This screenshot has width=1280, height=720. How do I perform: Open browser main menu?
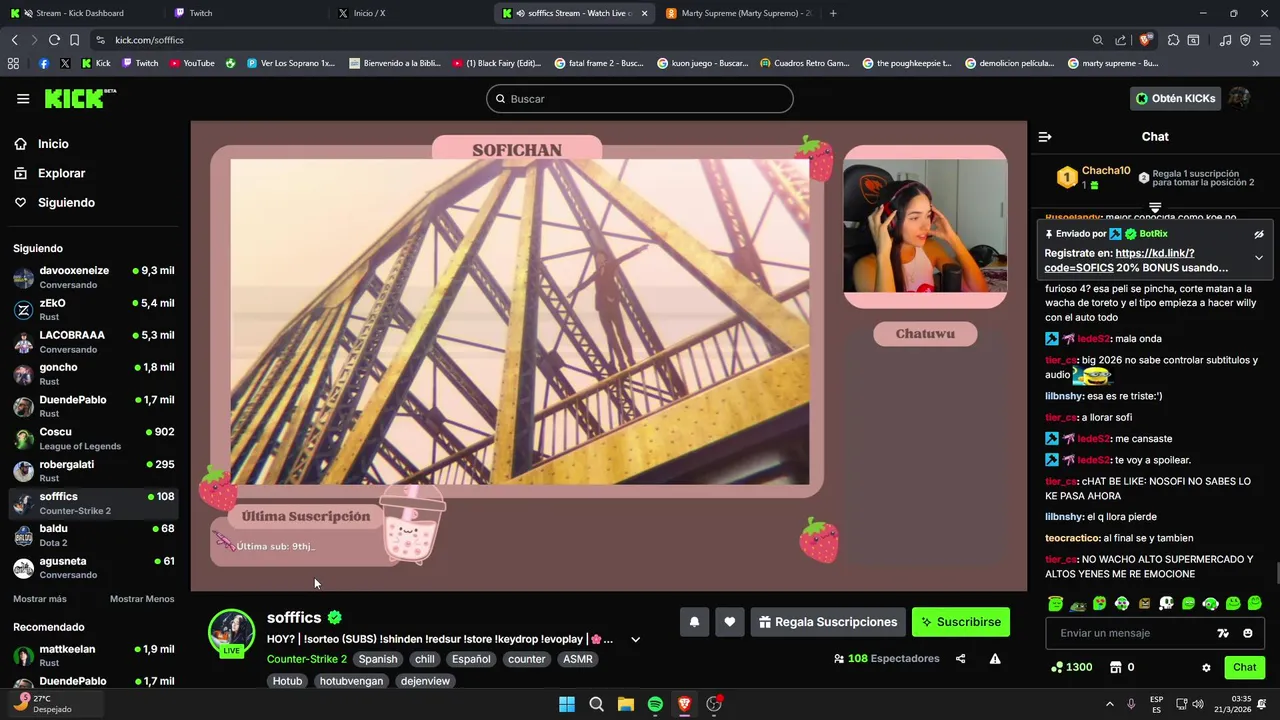1265,40
